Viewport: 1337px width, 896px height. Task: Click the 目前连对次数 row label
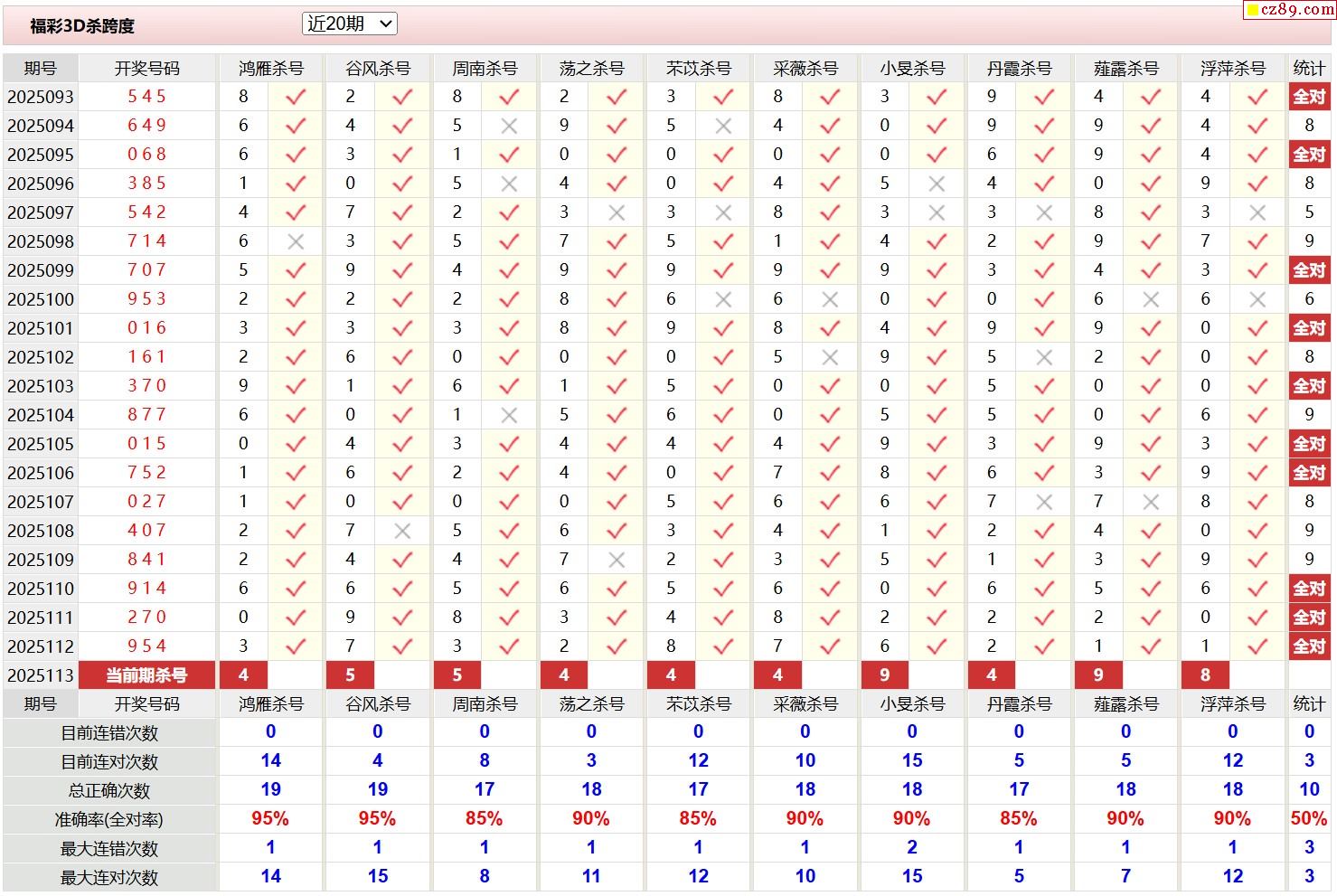coord(109,762)
